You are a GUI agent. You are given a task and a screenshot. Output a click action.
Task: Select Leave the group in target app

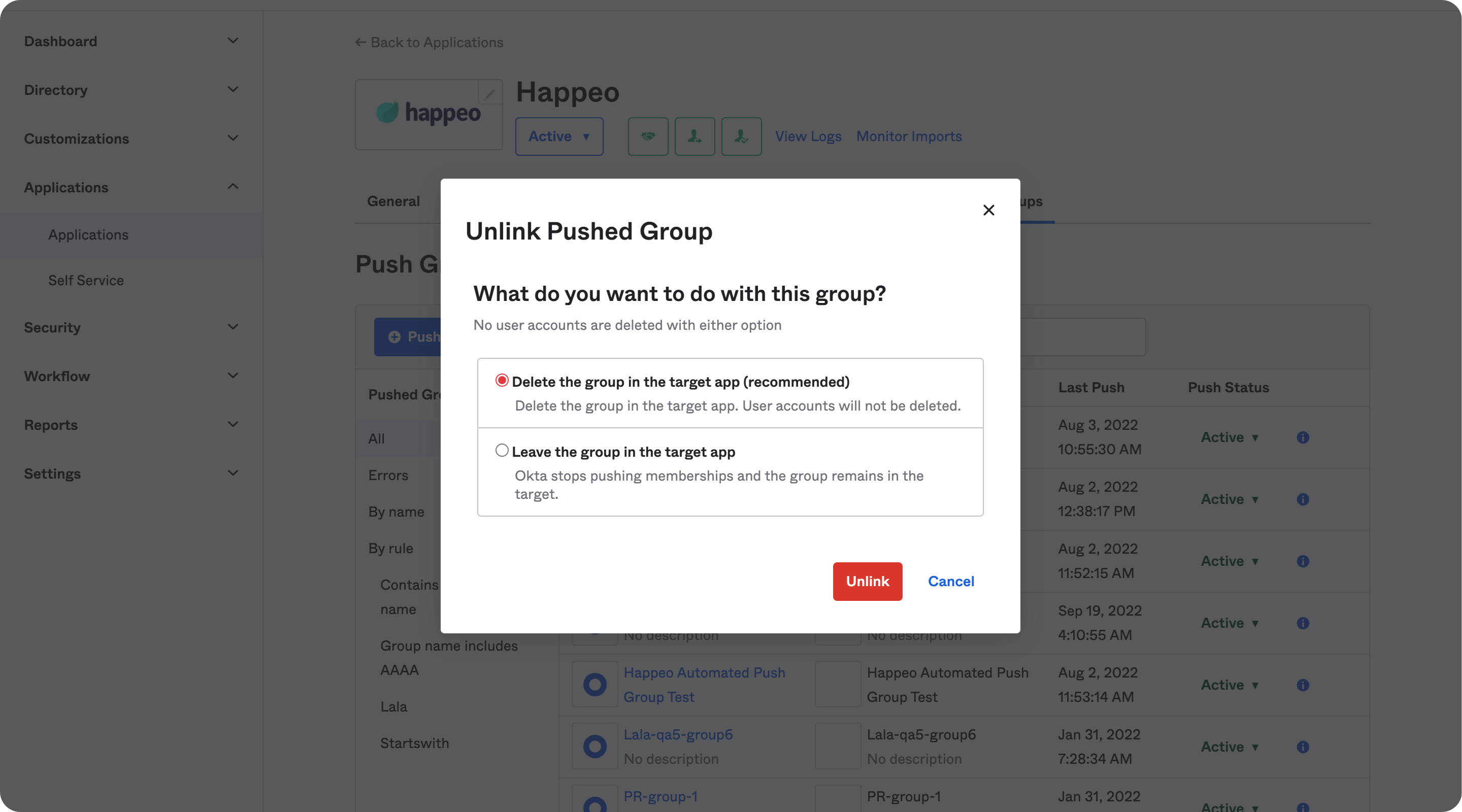pyautogui.click(x=502, y=451)
